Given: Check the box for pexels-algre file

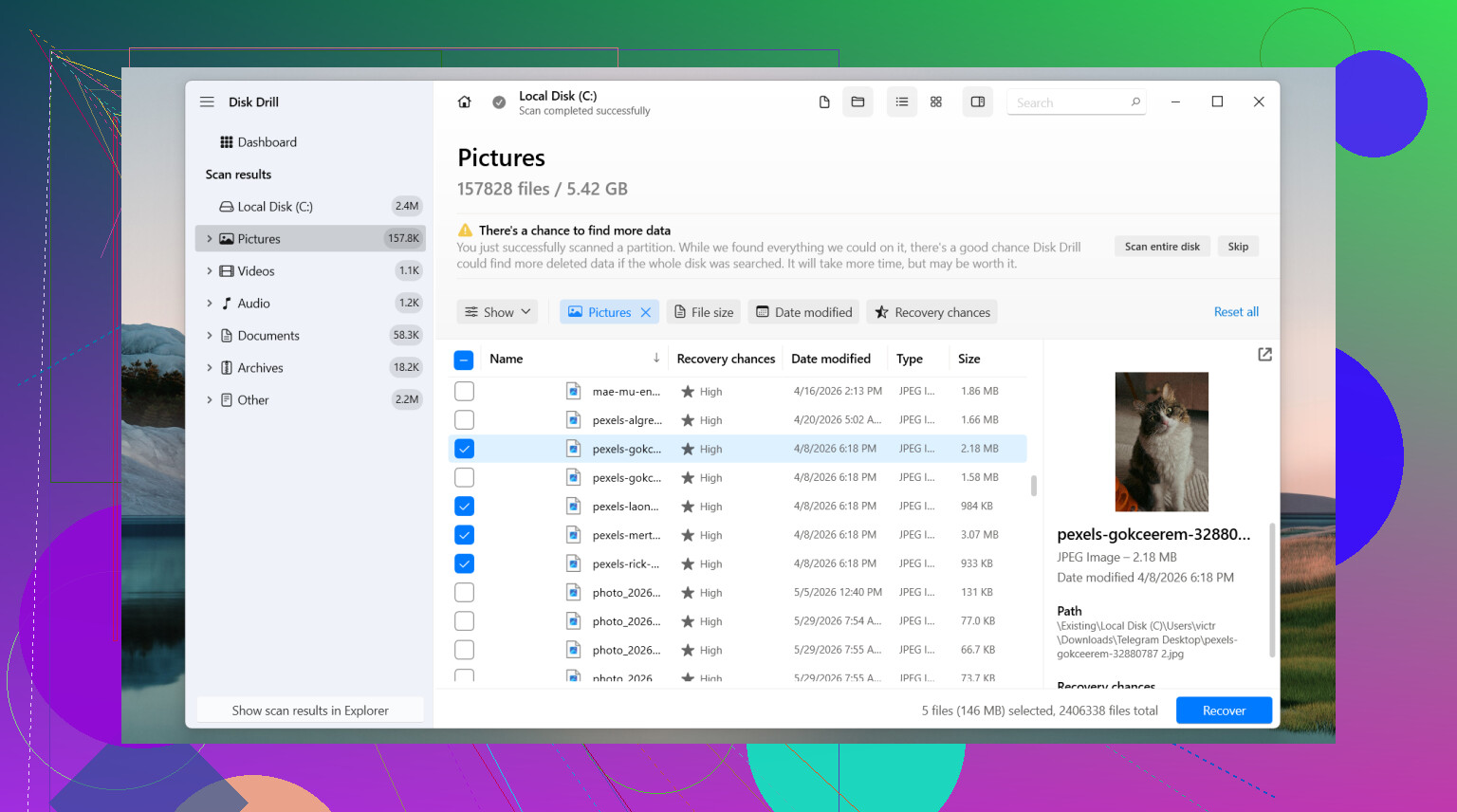Looking at the screenshot, I should pyautogui.click(x=464, y=419).
